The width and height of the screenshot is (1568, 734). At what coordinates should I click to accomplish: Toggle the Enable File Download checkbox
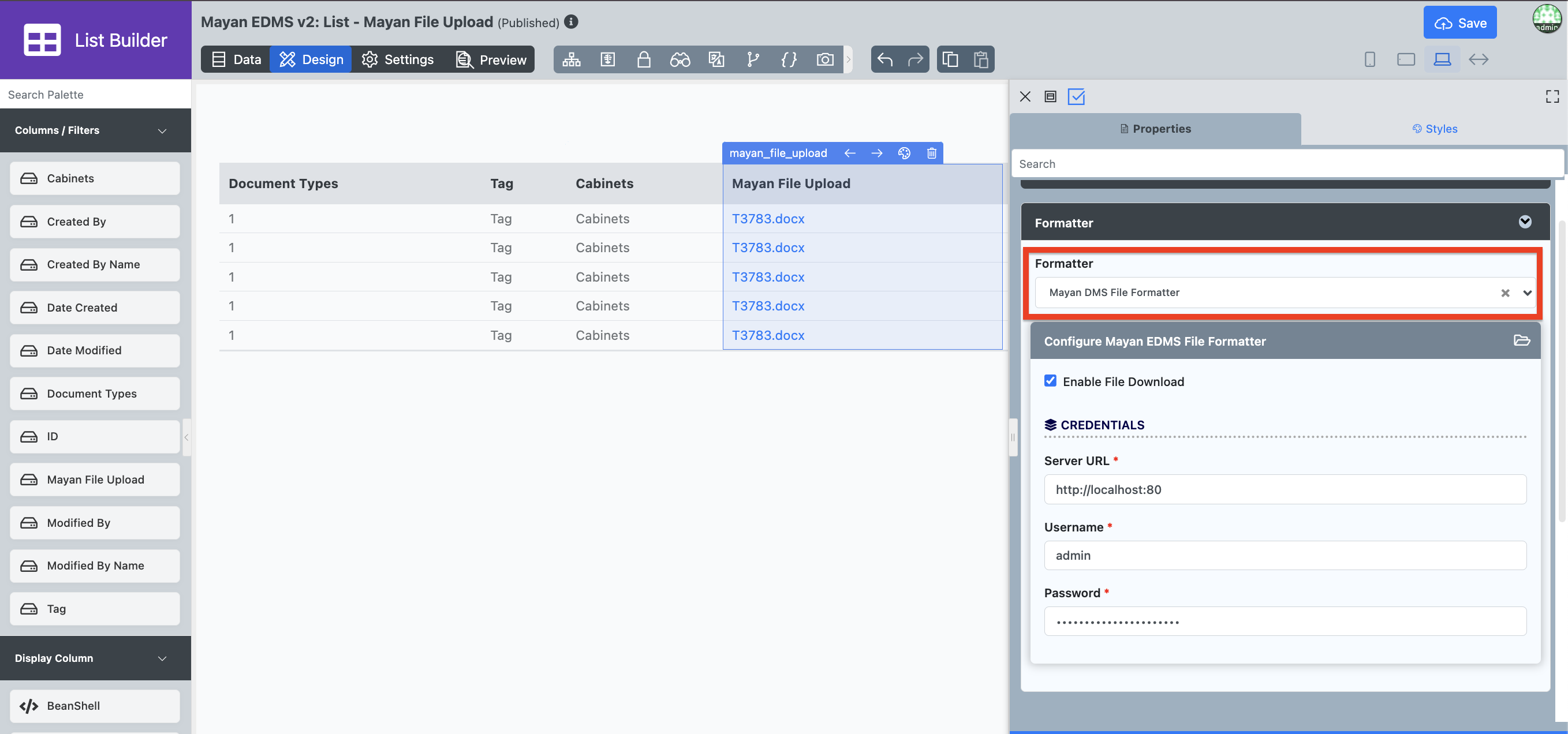[1051, 381]
